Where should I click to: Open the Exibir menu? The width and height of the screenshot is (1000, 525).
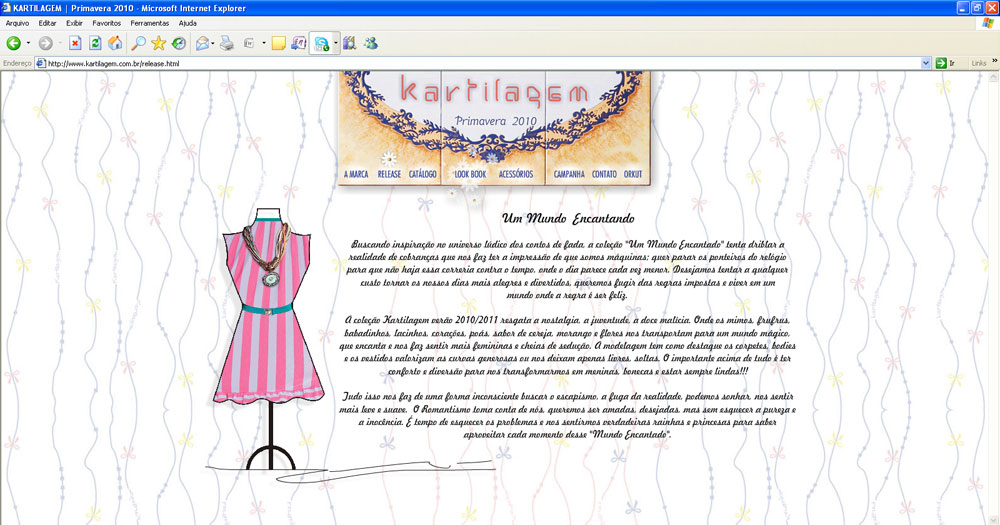75,23
